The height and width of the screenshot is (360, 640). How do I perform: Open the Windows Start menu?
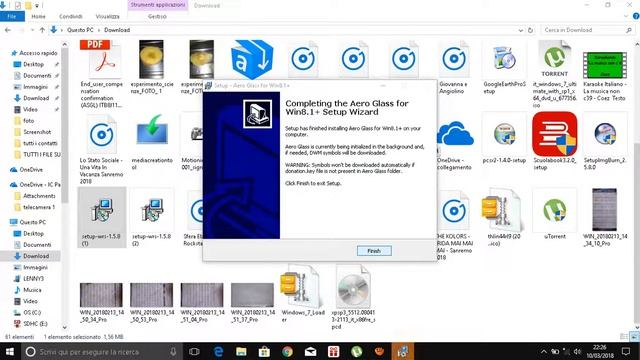tap(10, 351)
